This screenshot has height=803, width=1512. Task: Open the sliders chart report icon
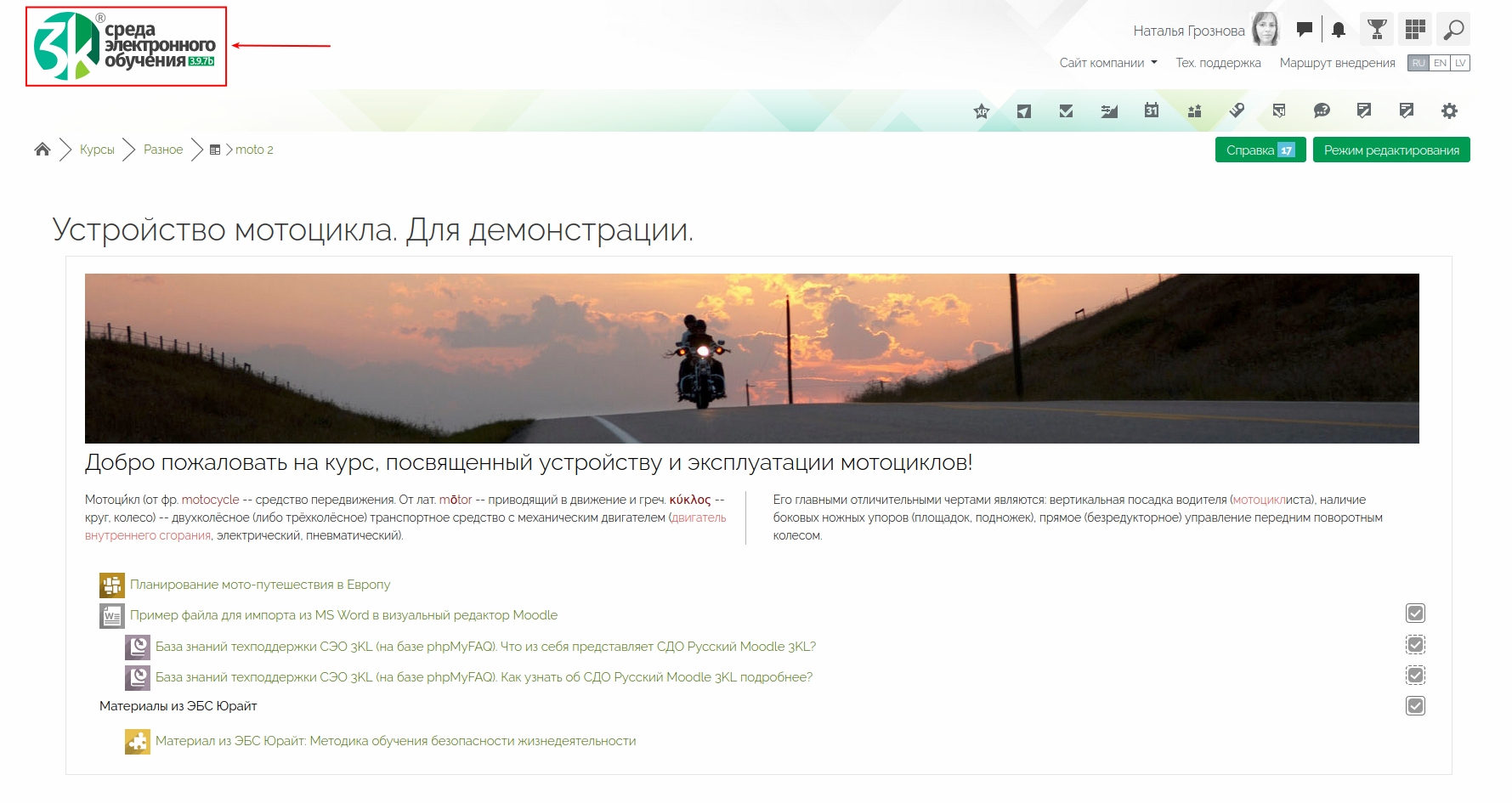(x=1109, y=110)
